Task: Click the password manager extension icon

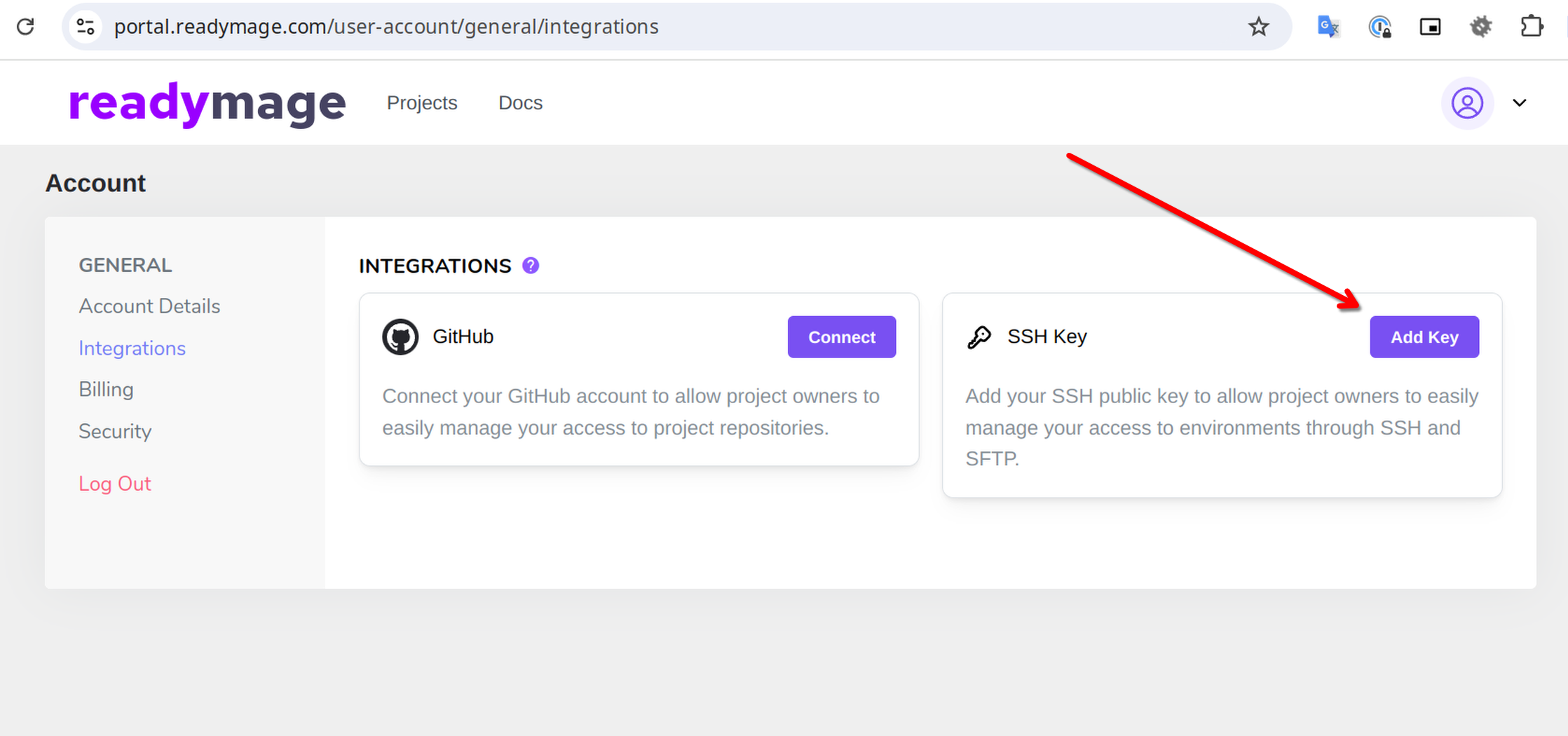Action: coord(1379,27)
